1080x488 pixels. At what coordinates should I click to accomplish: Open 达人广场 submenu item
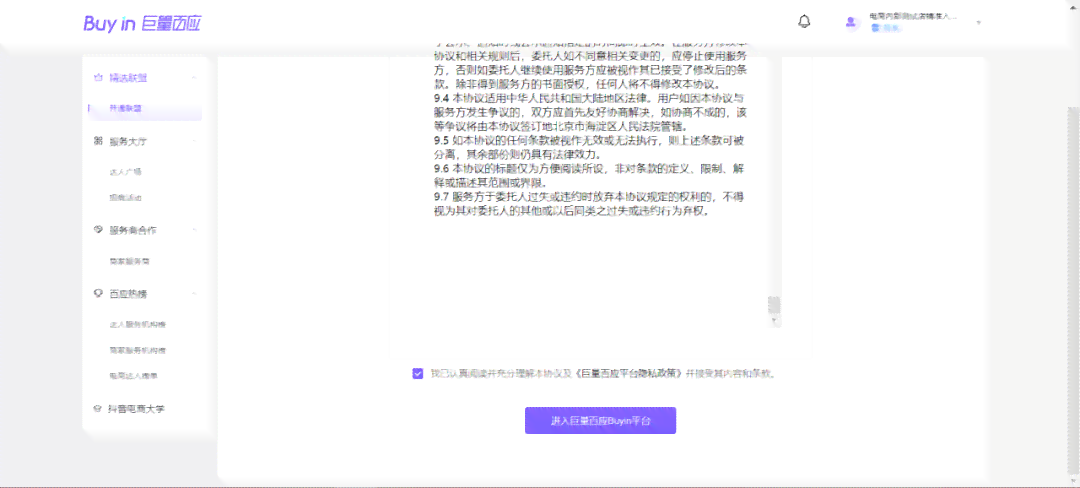125,171
